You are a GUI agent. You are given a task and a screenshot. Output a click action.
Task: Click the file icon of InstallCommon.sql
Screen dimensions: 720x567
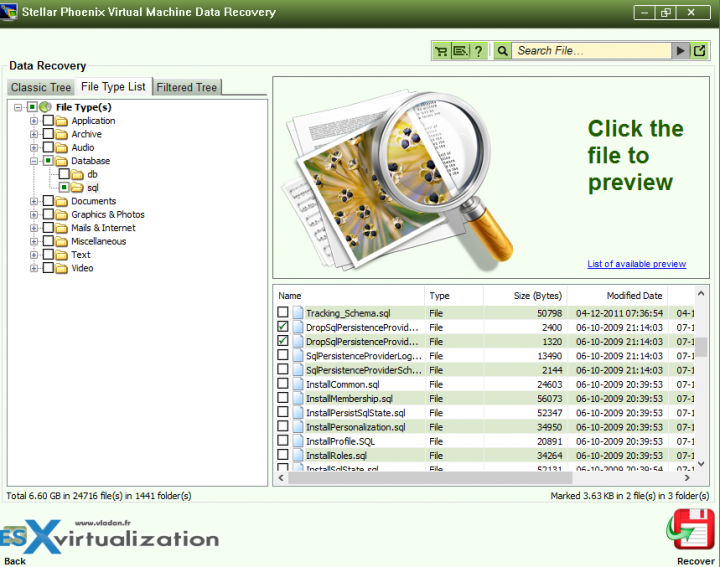coord(298,384)
